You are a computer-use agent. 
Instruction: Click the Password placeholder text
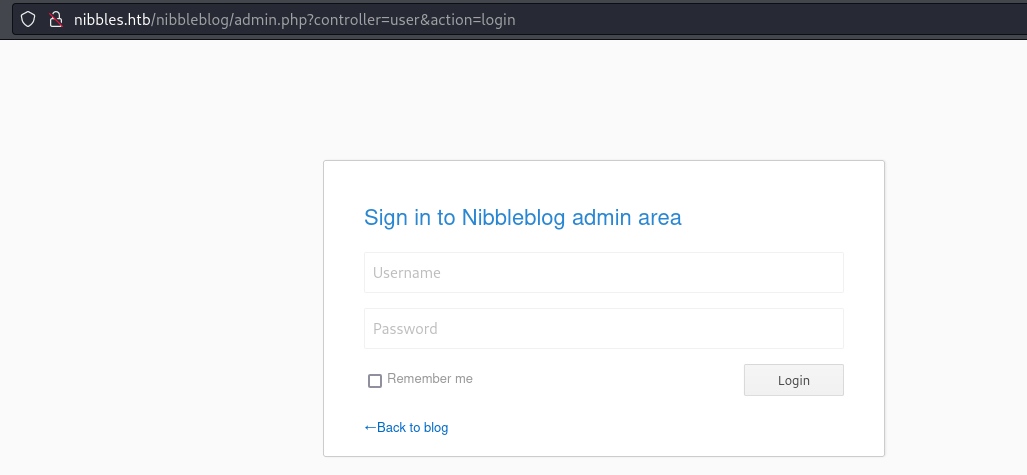[405, 328]
